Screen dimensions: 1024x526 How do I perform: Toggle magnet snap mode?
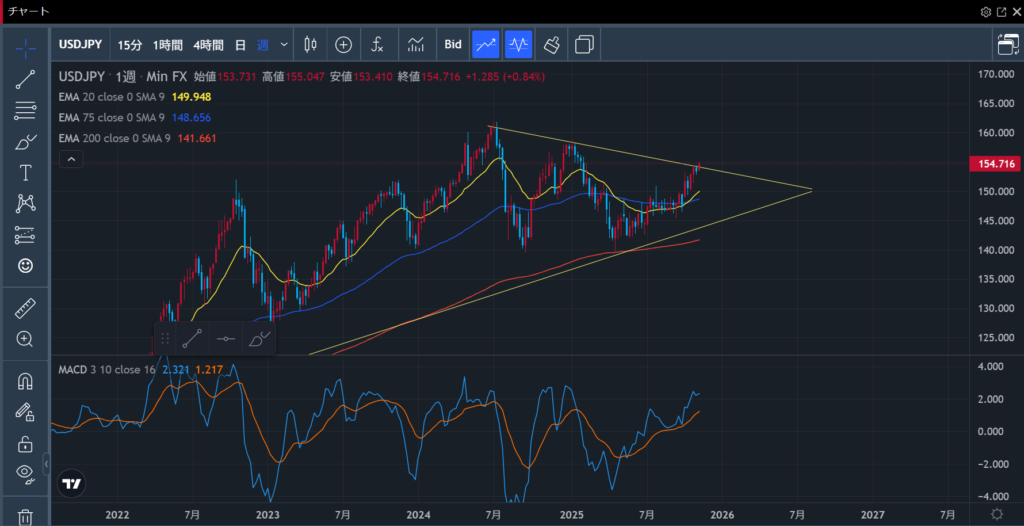(x=26, y=381)
